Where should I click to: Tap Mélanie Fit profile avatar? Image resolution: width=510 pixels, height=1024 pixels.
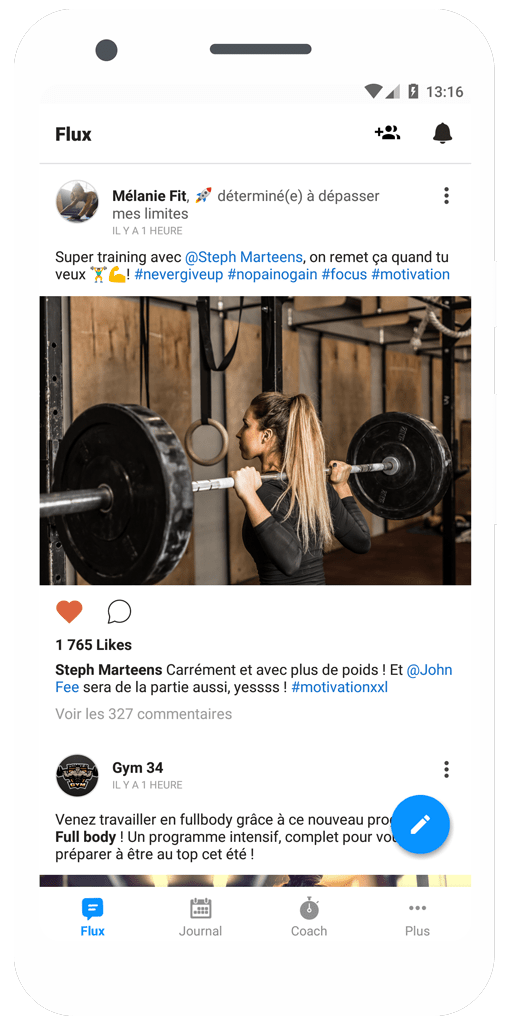pyautogui.click(x=77, y=202)
